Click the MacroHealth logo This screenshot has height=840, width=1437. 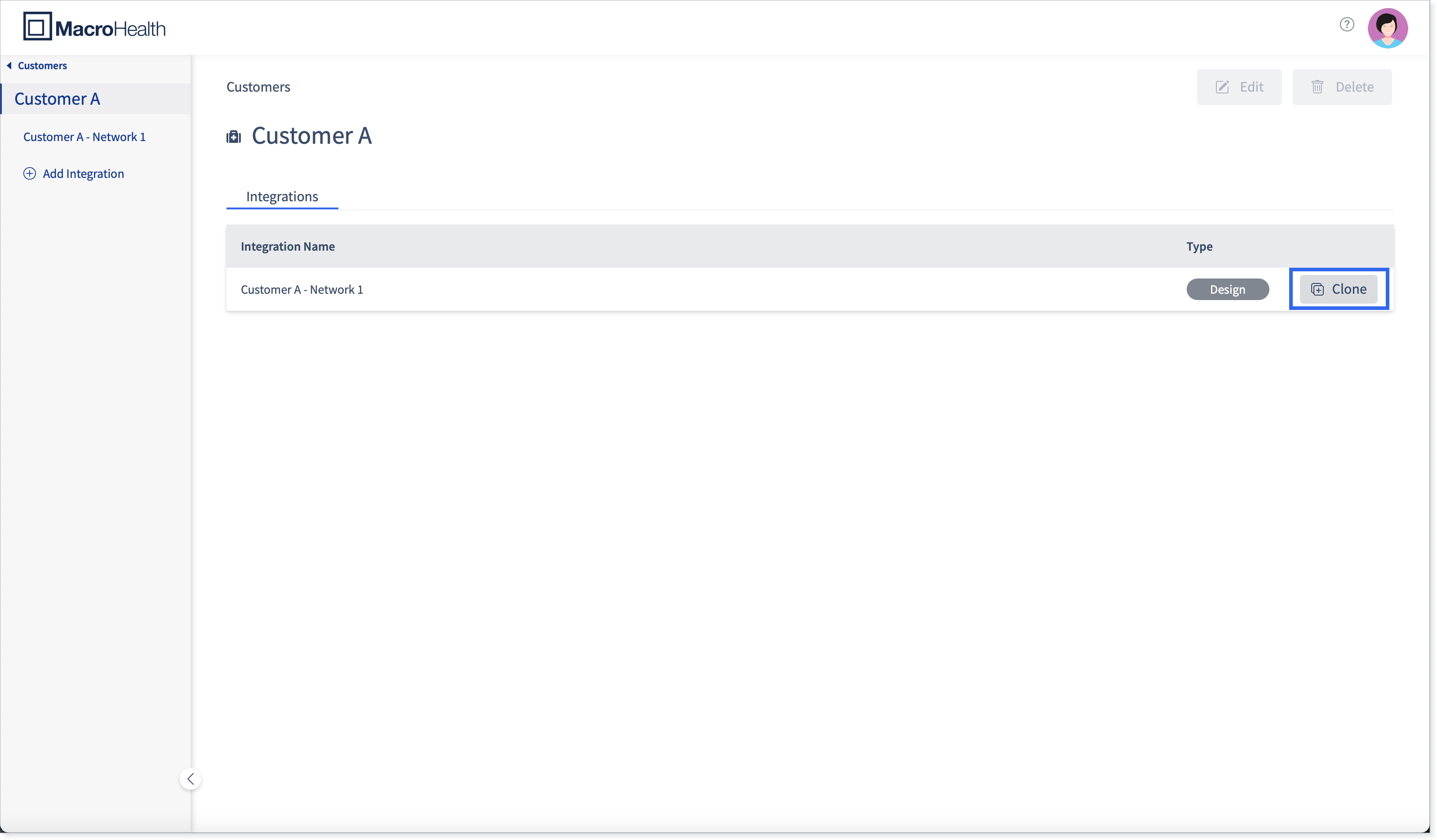pos(94,27)
